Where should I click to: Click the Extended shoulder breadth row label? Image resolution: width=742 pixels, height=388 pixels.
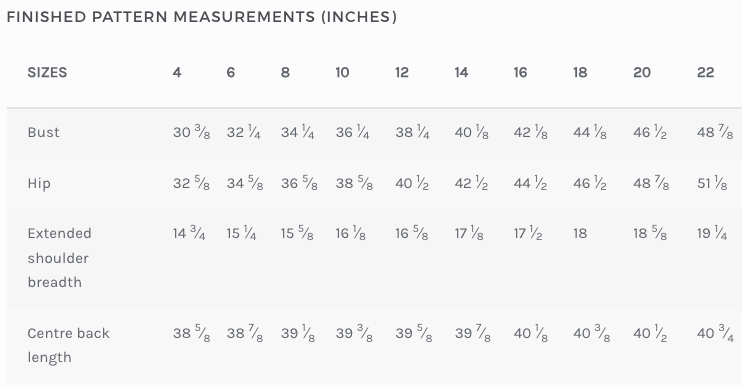pyautogui.click(x=59, y=258)
